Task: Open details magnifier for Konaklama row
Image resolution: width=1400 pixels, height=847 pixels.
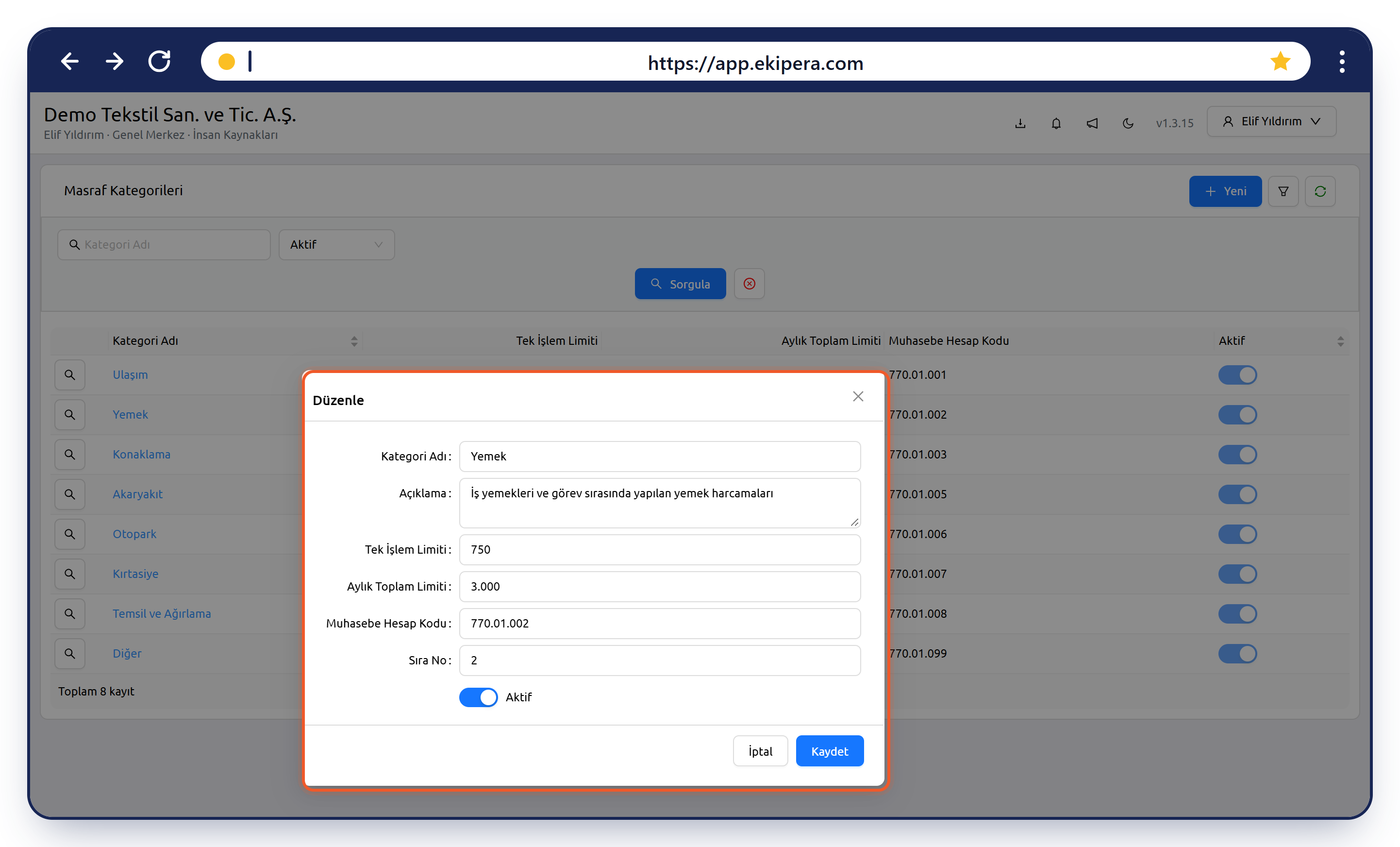Action: (70, 454)
